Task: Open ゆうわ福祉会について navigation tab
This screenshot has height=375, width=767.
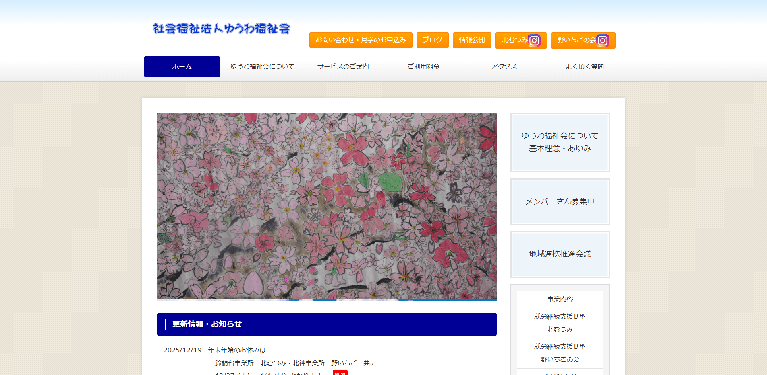Action: (262, 66)
